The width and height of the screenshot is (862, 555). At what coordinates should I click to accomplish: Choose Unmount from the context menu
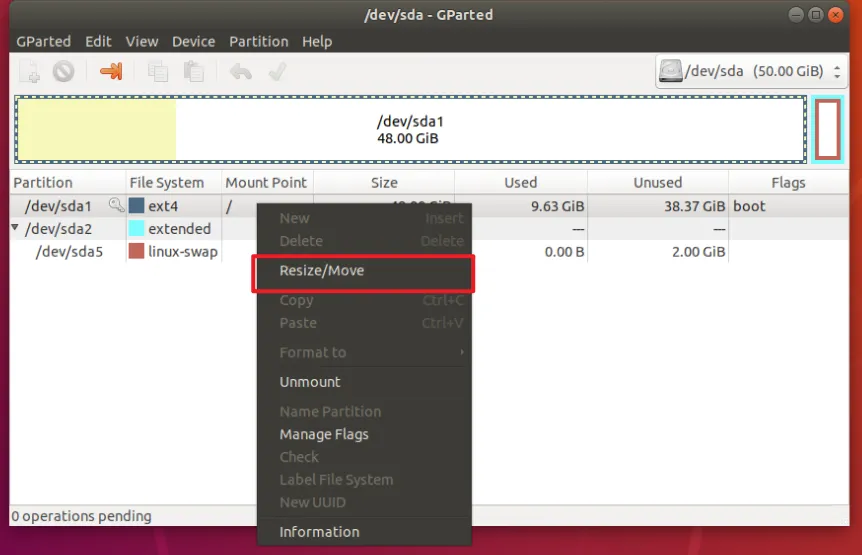tap(364, 382)
